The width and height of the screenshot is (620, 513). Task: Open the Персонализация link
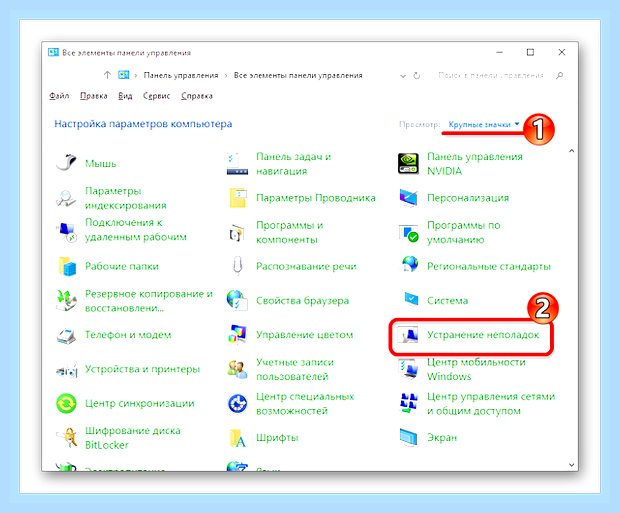[x=468, y=198]
